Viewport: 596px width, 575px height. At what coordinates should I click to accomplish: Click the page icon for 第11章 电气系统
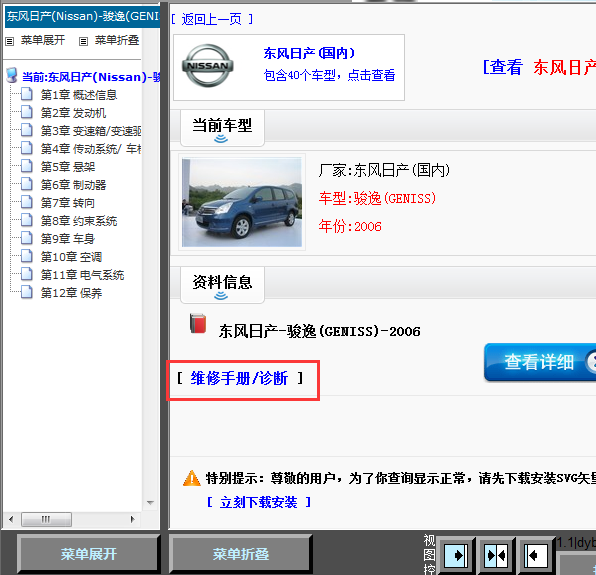tap(27, 274)
